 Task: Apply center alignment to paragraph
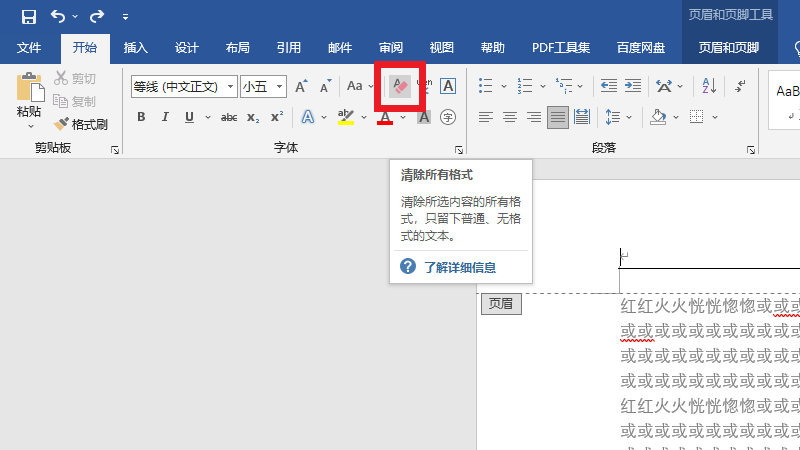(510, 117)
